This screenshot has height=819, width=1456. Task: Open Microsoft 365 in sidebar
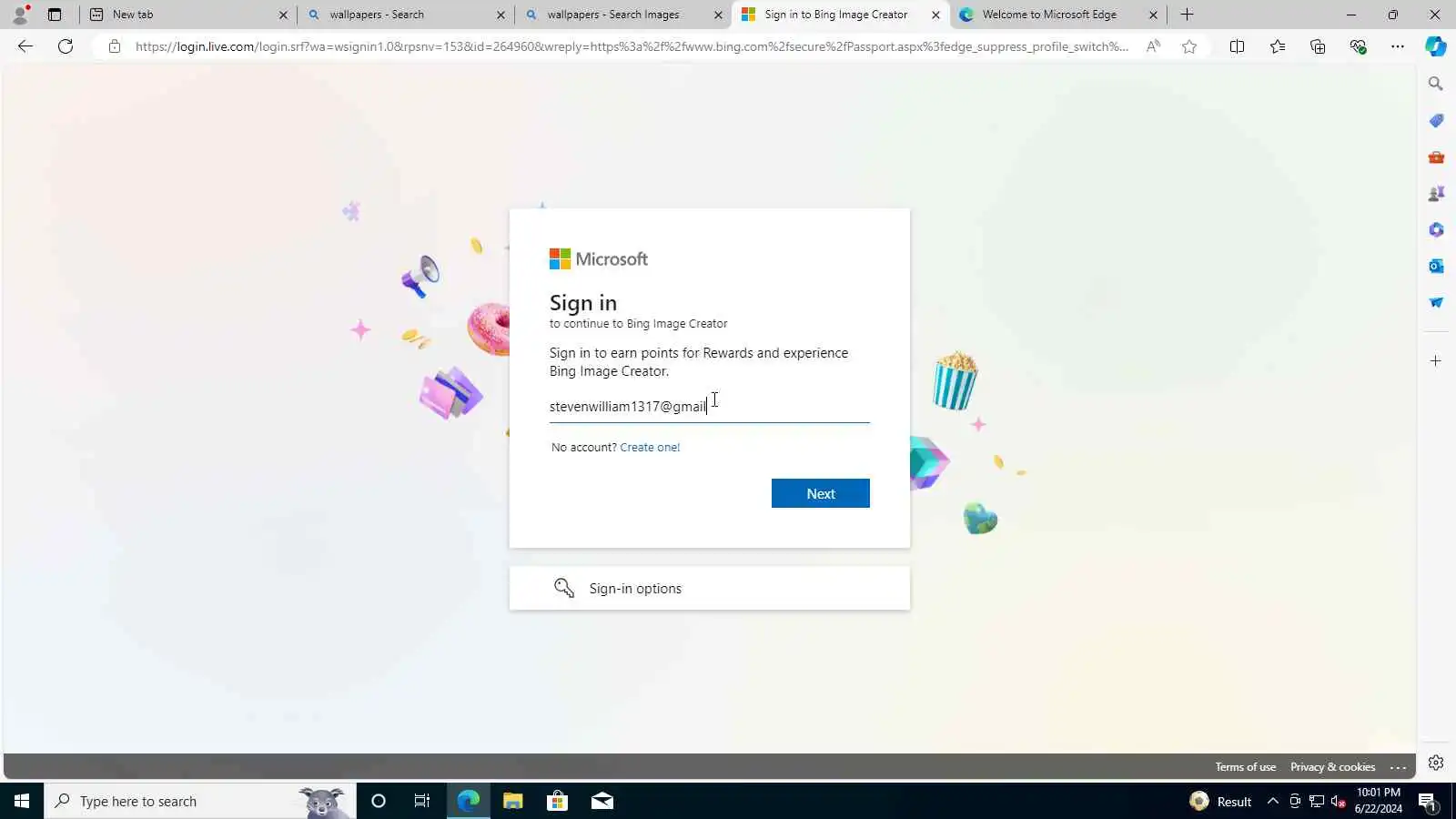click(1436, 229)
